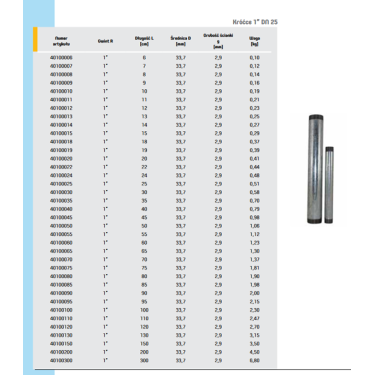The image size is (375, 375).
Task: Select the 'Waga [kg]' column header
Action: 255,41
